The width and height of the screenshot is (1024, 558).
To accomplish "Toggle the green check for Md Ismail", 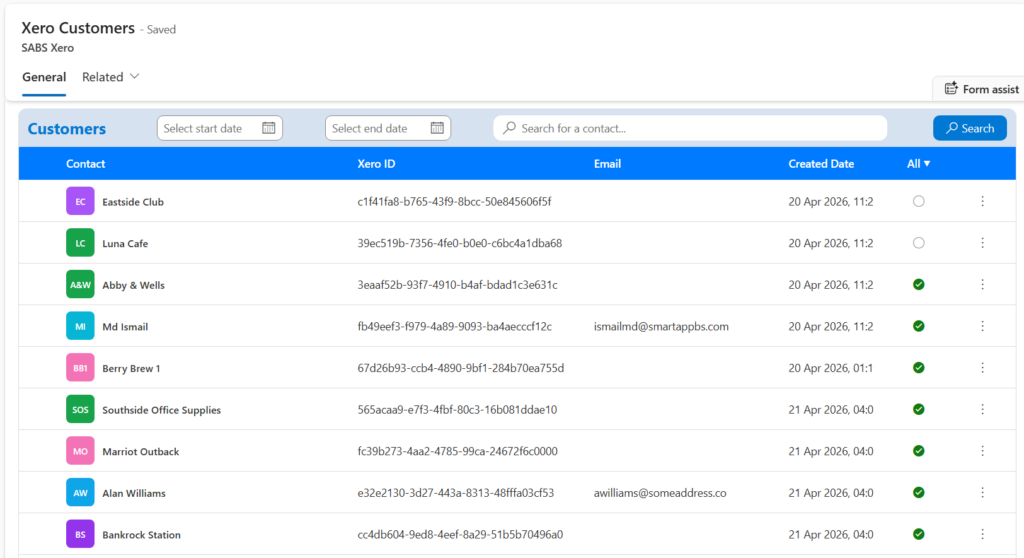I will (918, 326).
